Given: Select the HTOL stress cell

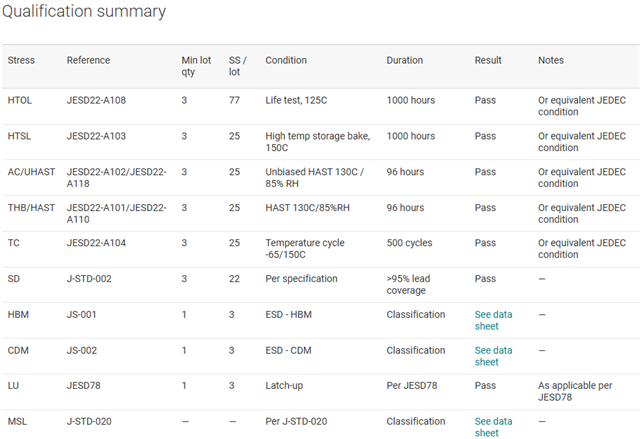Looking at the screenshot, I should pos(20,100).
